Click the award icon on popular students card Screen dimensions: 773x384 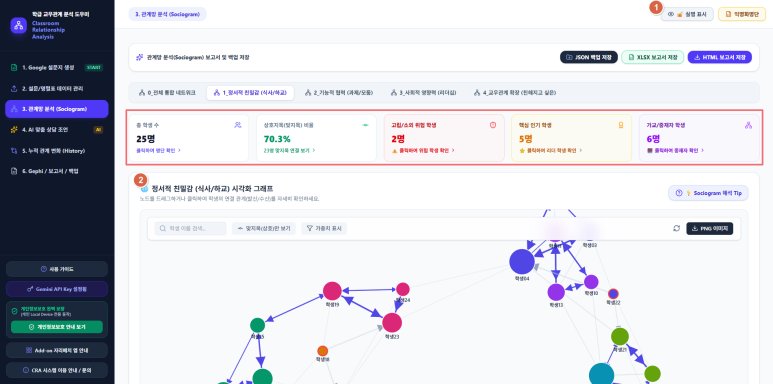pos(621,125)
